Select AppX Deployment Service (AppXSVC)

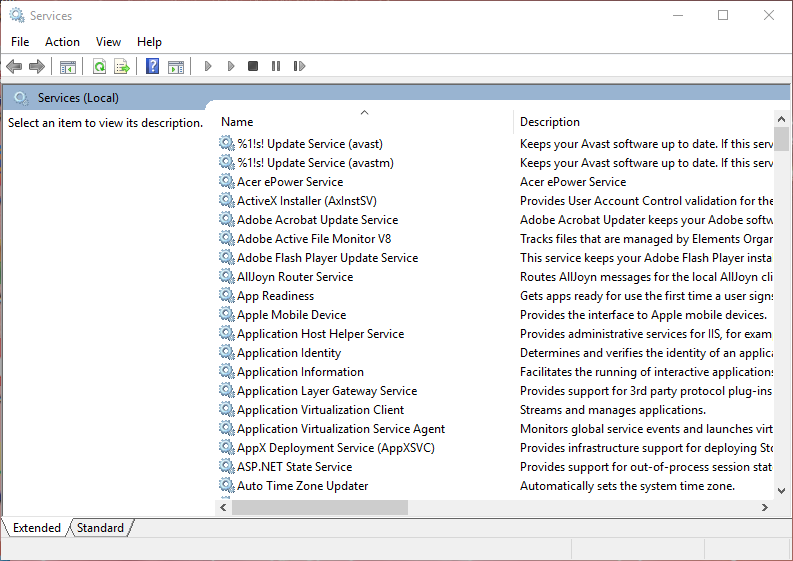(336, 448)
